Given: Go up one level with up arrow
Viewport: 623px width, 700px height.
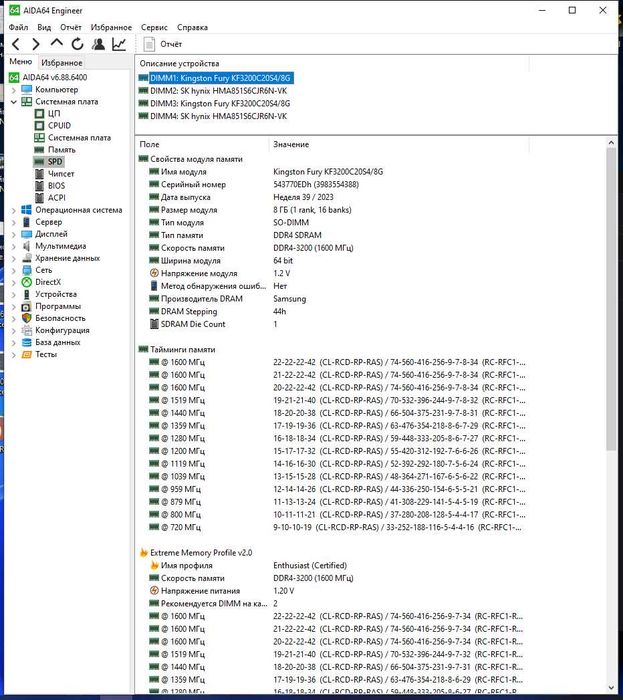Looking at the screenshot, I should click(x=56, y=43).
